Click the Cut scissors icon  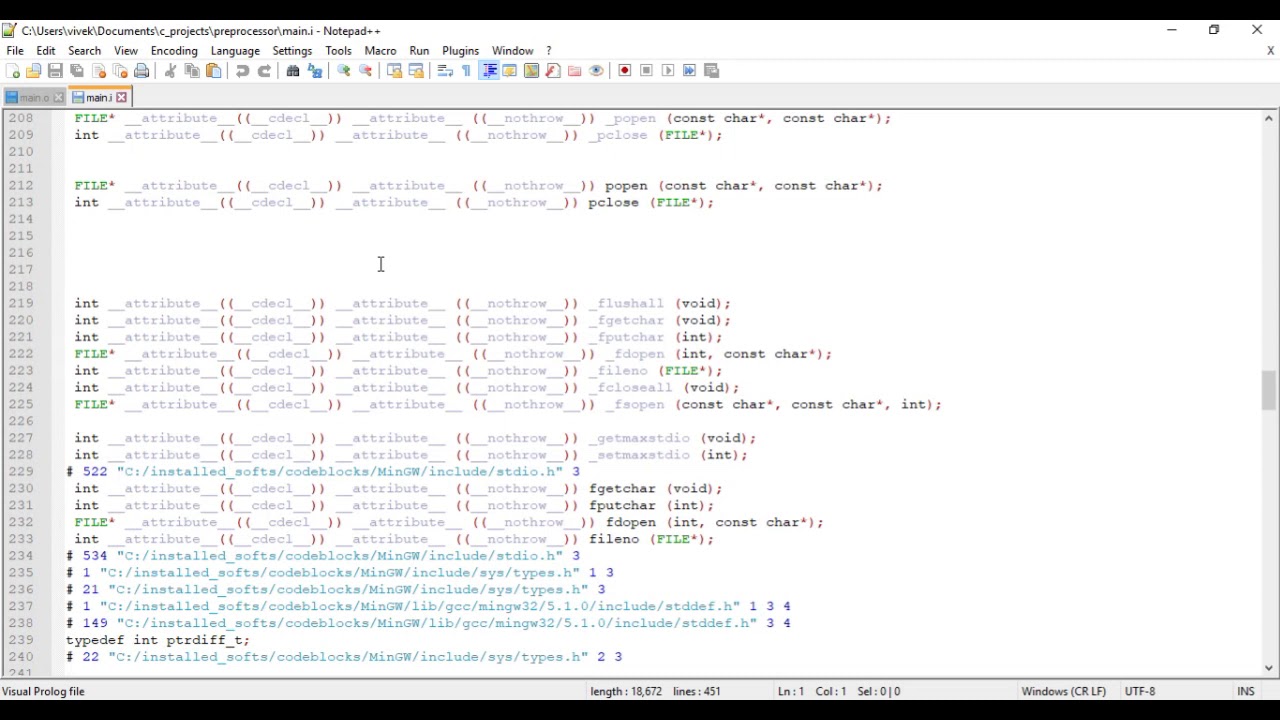pos(170,71)
